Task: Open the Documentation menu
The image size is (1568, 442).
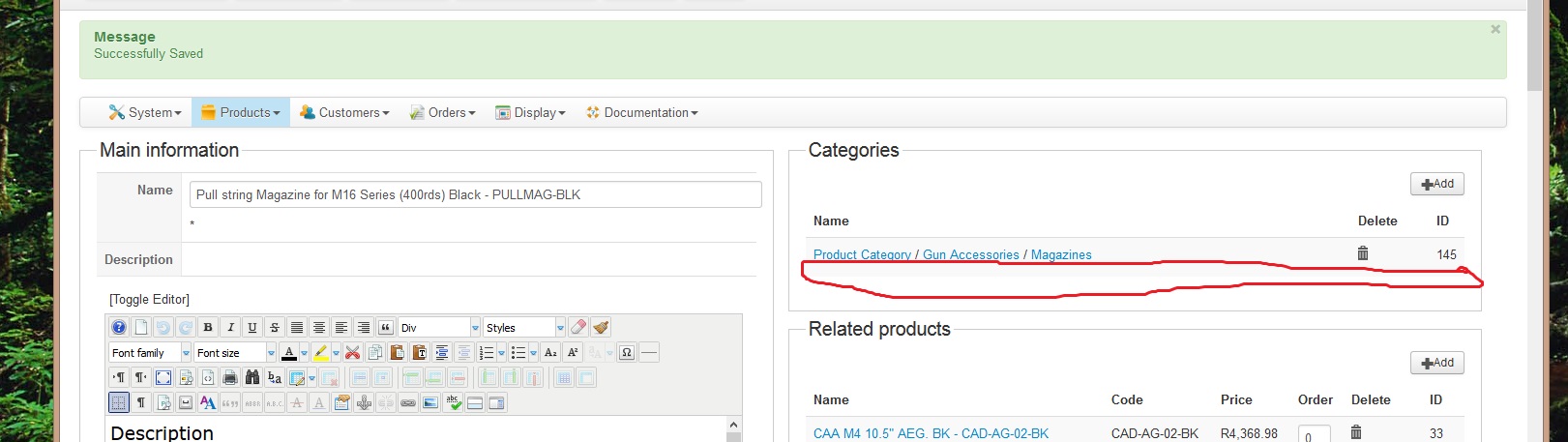Action: pyautogui.click(x=642, y=112)
